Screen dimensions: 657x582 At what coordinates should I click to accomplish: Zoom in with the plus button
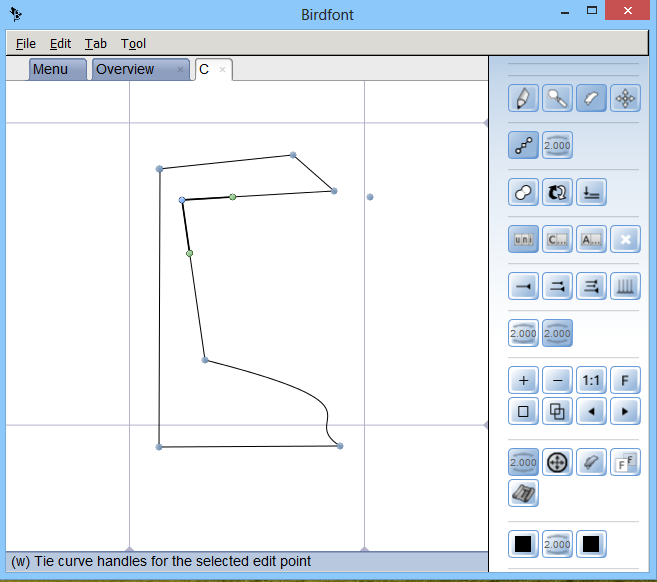click(x=523, y=380)
